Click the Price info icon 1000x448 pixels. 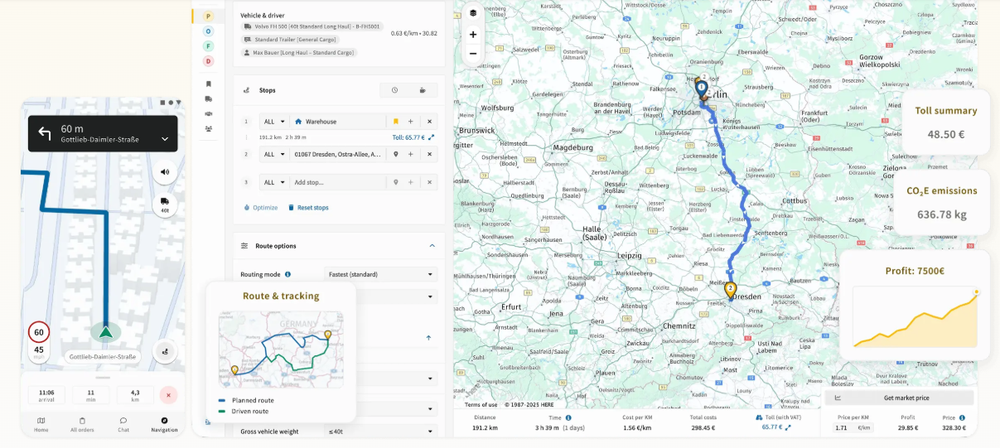pos(962,418)
